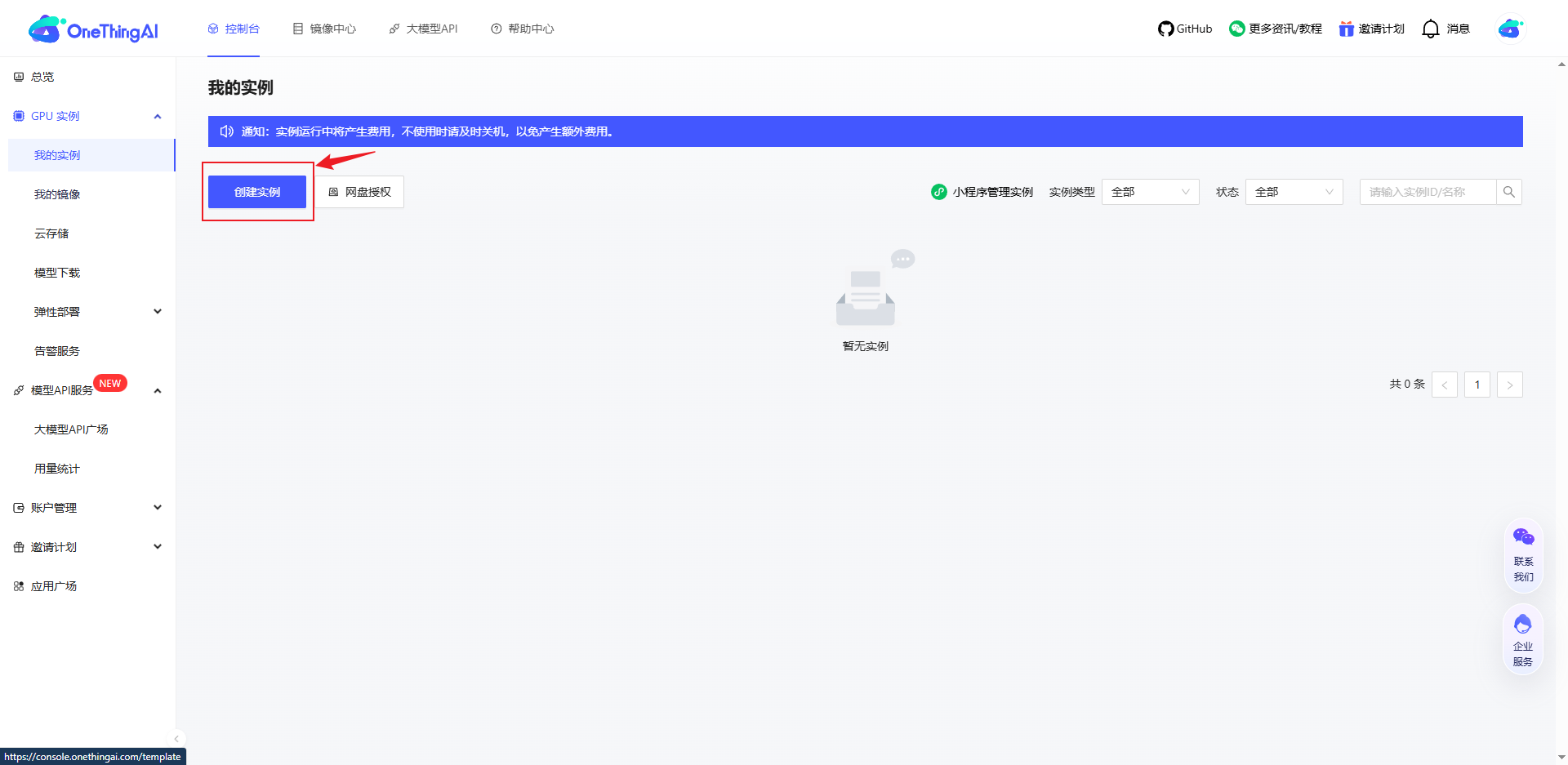The image size is (1568, 765).
Task: Open 更多资讯/教程 link
Action: (1276, 29)
